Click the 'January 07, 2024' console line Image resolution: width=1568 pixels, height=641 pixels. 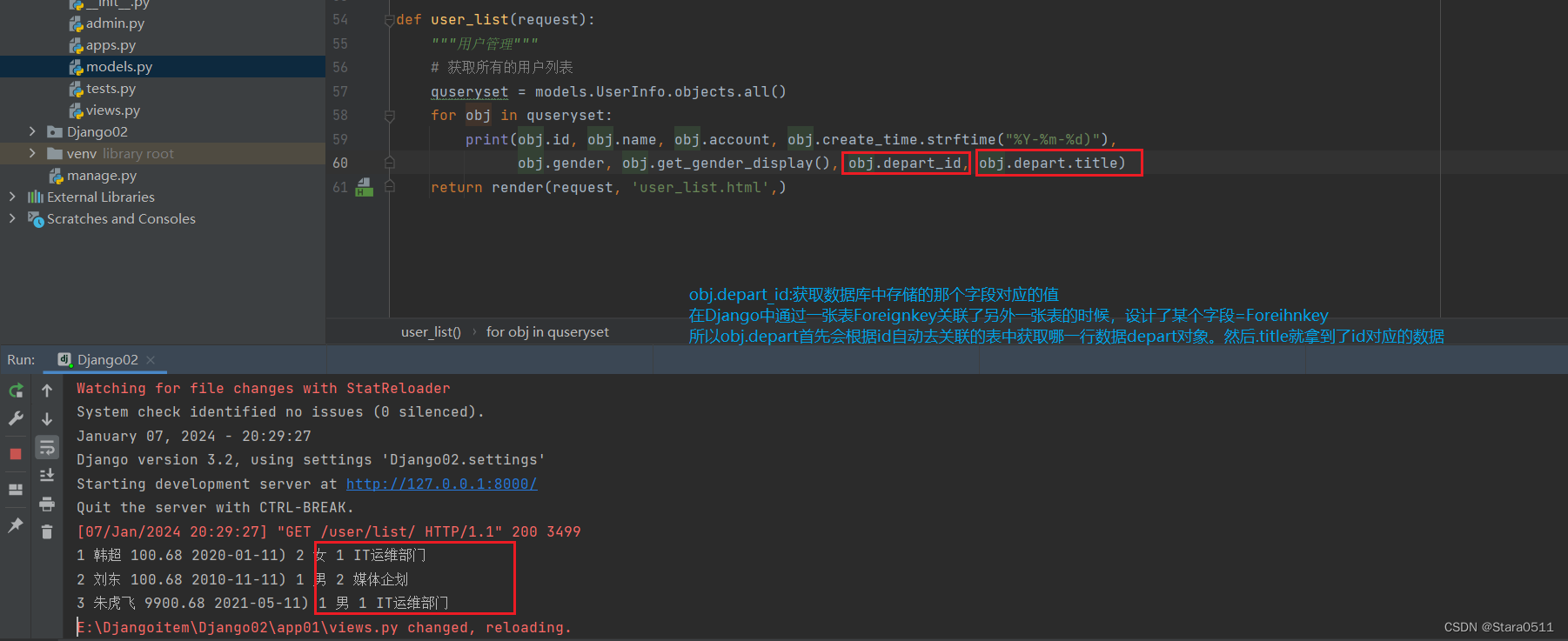193,436
